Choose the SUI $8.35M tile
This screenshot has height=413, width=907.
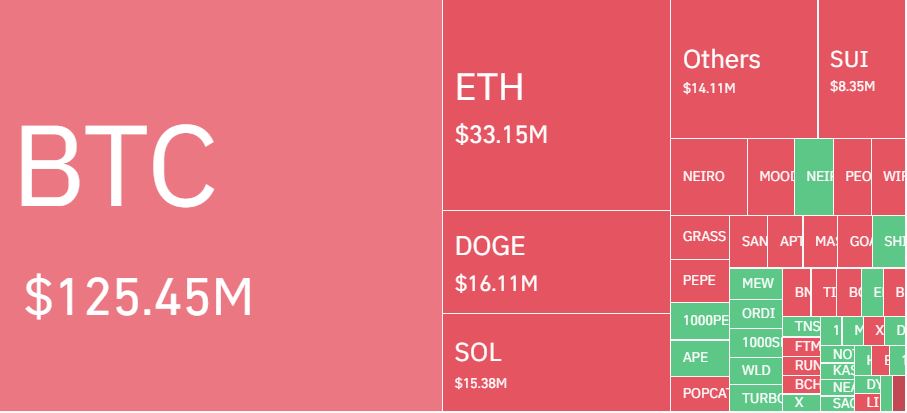click(862, 69)
